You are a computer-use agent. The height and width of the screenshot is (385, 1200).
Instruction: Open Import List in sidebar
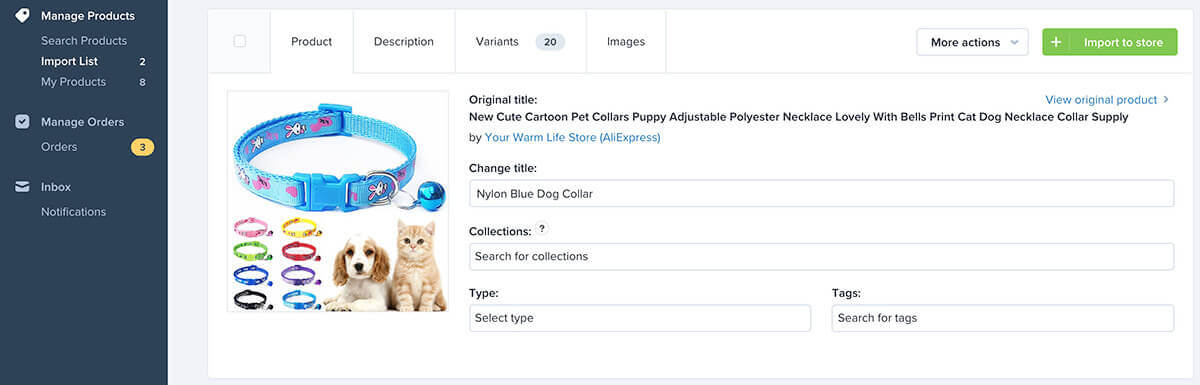(x=69, y=62)
